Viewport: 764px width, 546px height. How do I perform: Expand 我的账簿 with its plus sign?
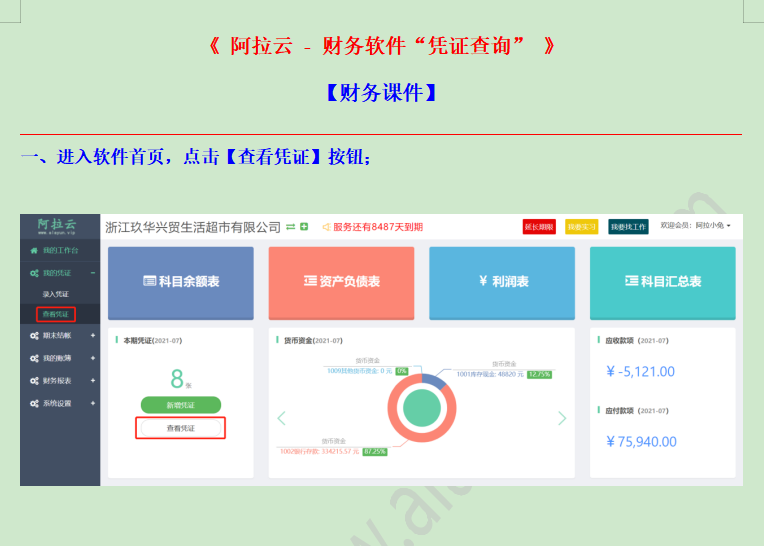click(93, 358)
